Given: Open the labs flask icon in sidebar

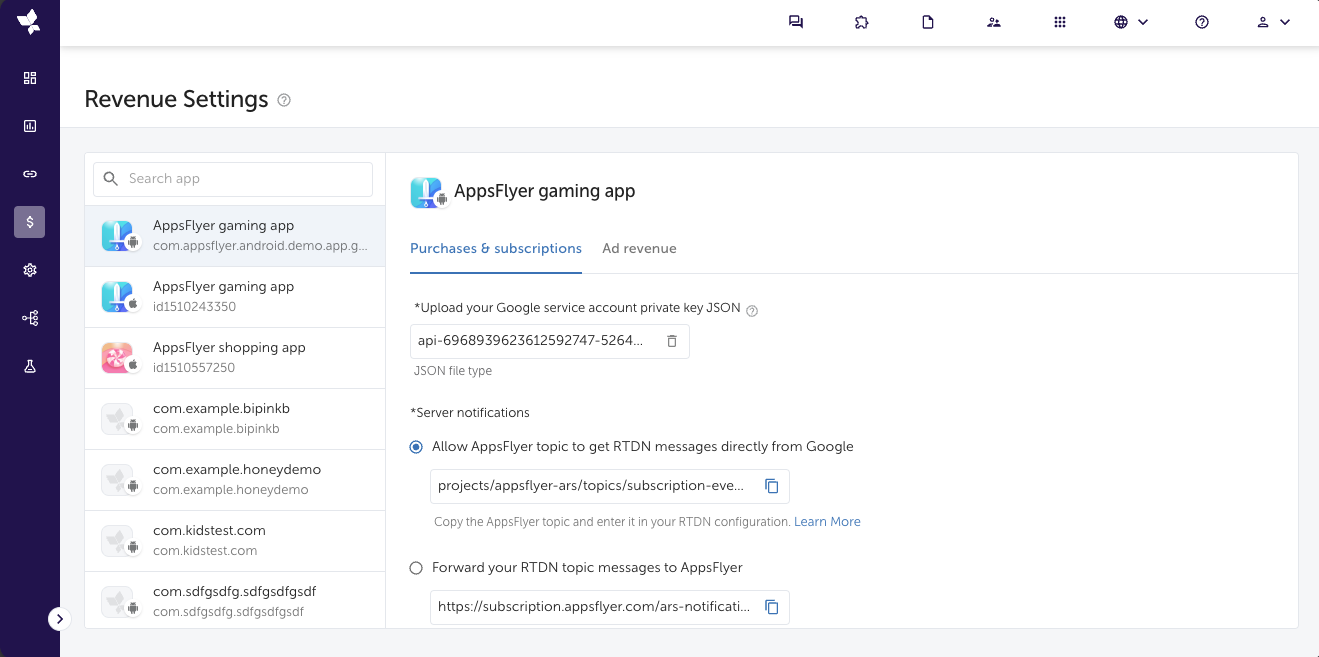Looking at the screenshot, I should point(30,366).
